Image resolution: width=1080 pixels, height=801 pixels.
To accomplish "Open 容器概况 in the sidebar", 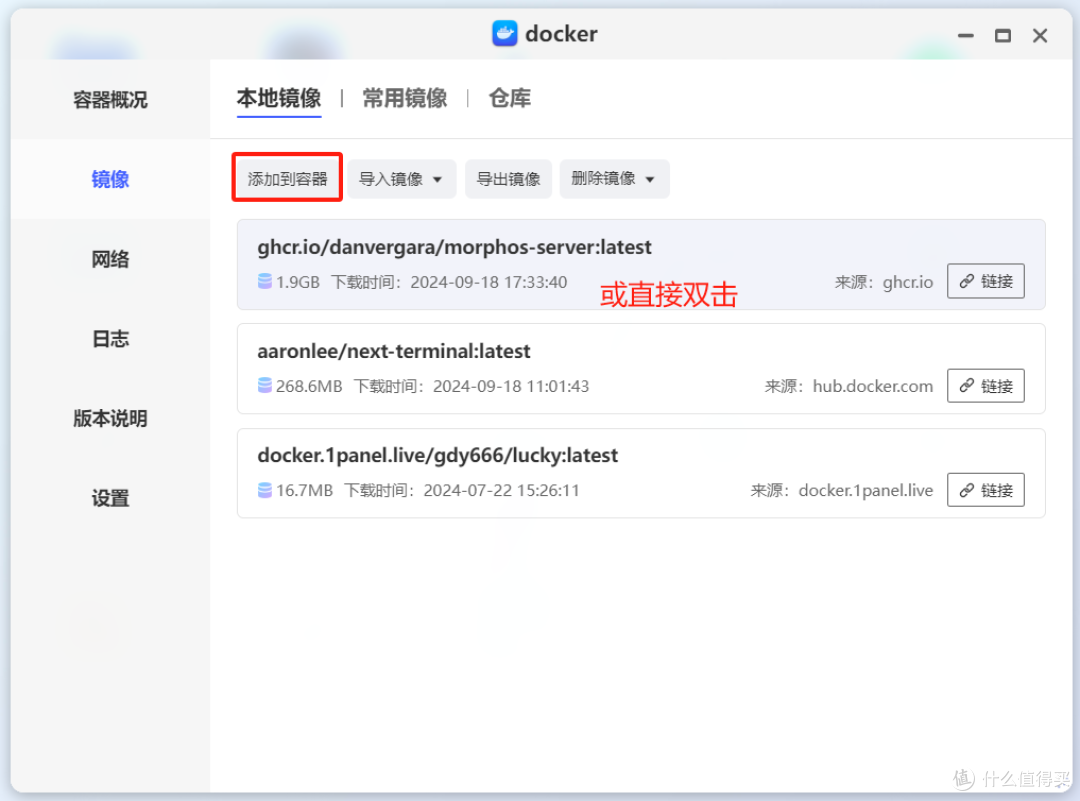I will pos(110,100).
